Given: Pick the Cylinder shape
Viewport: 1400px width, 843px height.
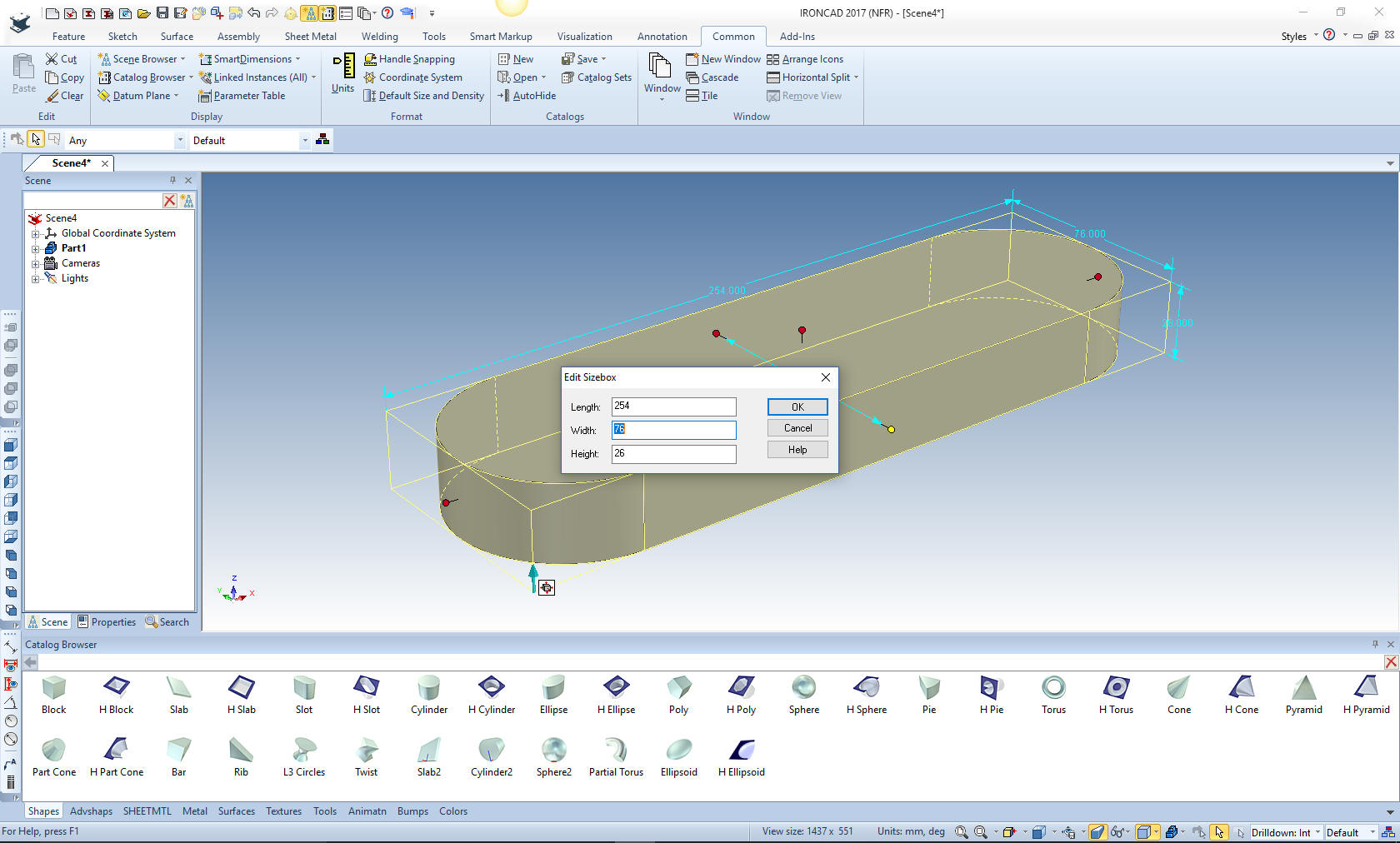Looking at the screenshot, I should (428, 695).
